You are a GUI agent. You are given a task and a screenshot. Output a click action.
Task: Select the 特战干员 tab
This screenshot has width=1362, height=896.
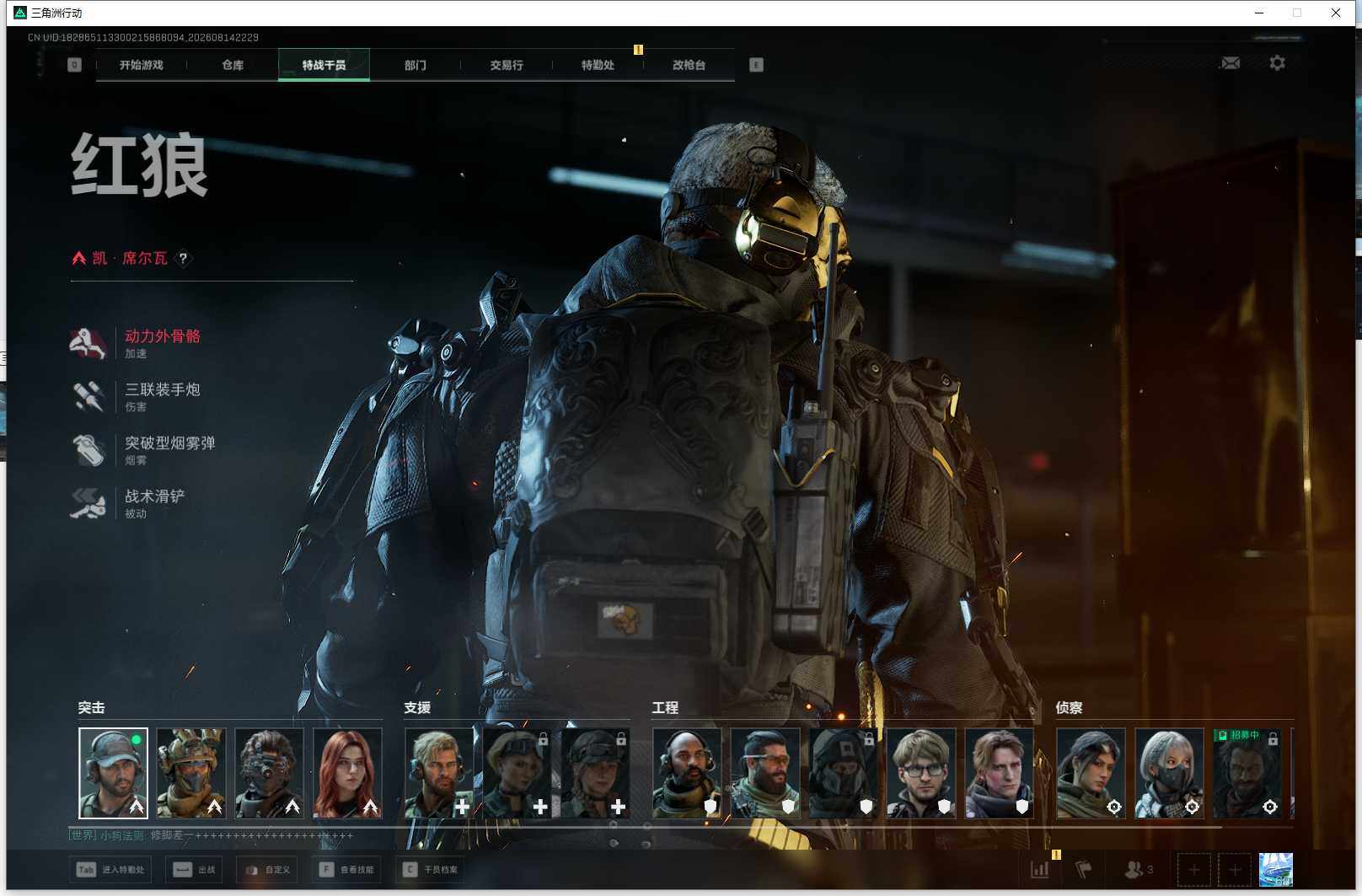pyautogui.click(x=324, y=65)
